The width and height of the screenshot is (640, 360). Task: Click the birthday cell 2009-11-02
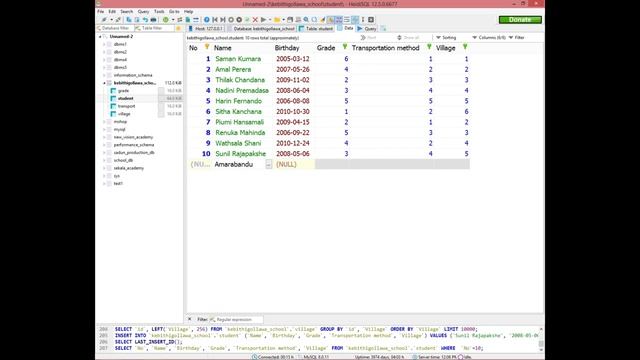click(x=293, y=80)
